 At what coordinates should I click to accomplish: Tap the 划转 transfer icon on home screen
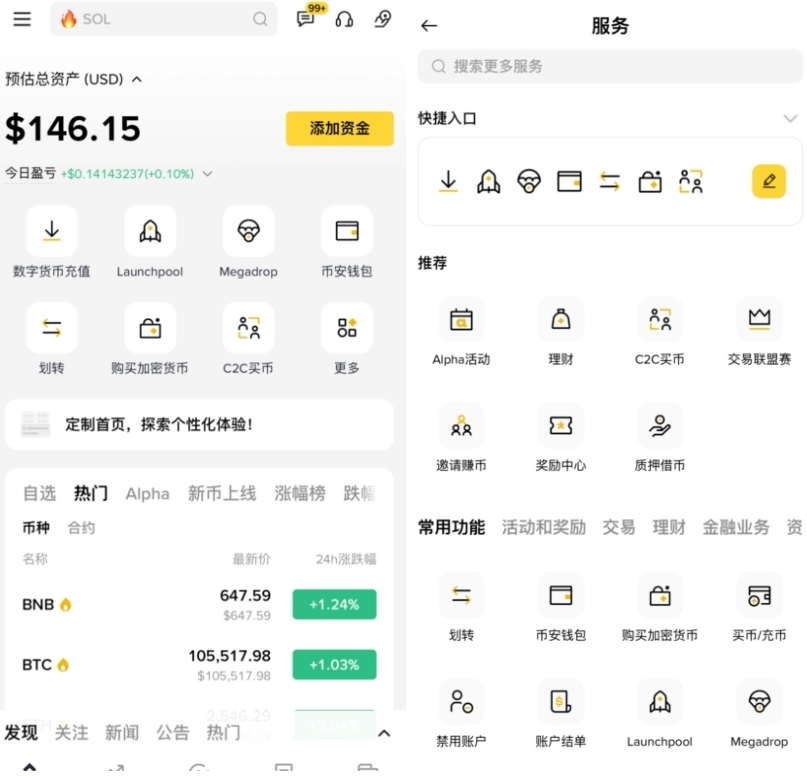(x=51, y=327)
